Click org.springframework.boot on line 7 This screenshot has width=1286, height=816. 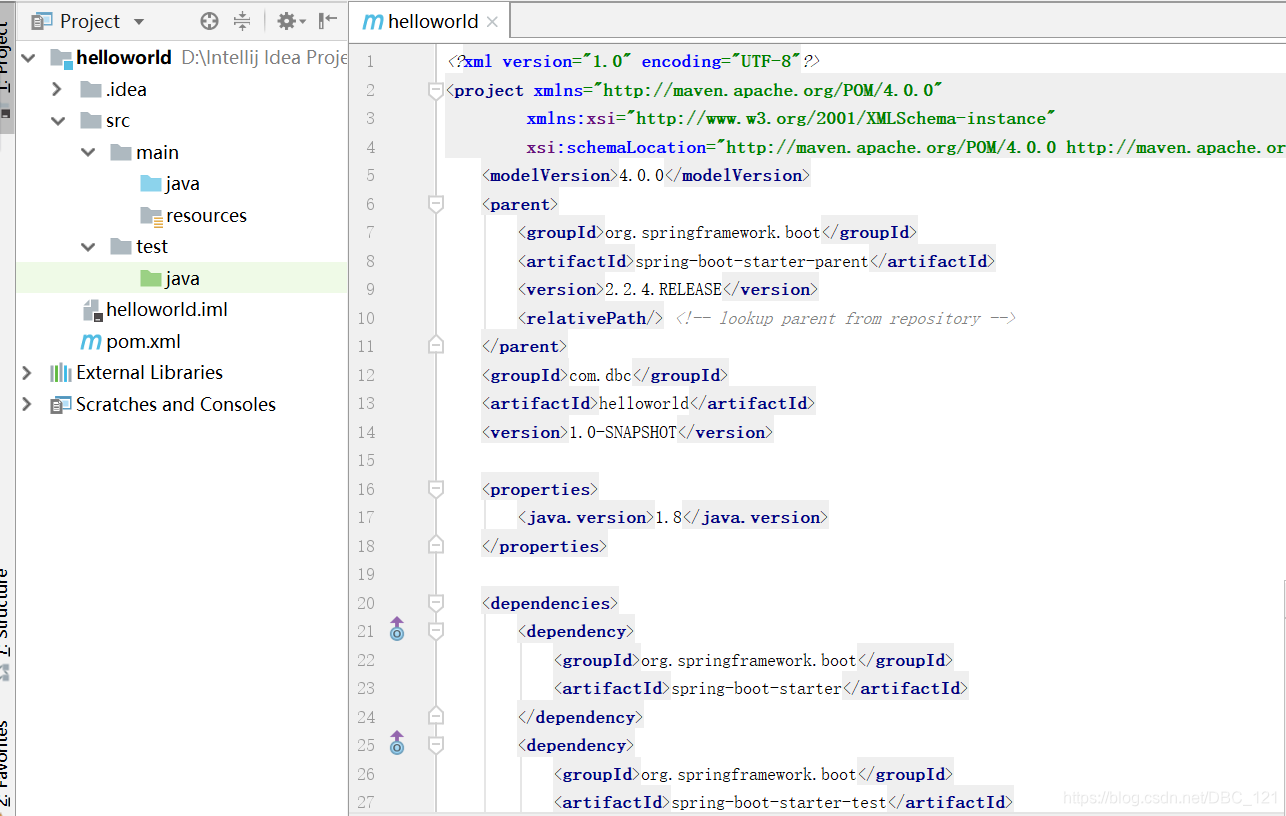[x=713, y=232]
